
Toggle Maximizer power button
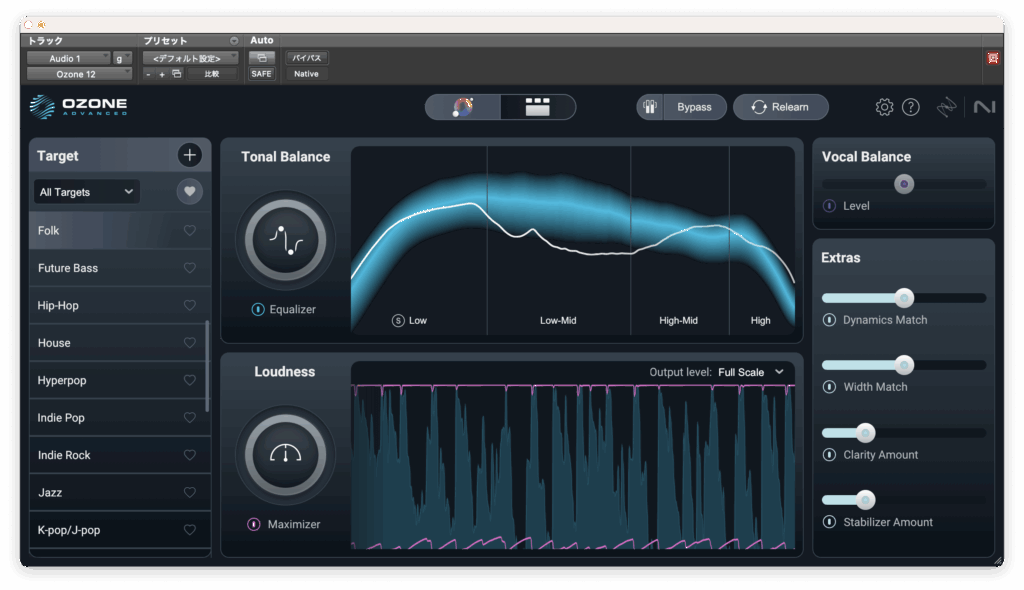point(254,525)
